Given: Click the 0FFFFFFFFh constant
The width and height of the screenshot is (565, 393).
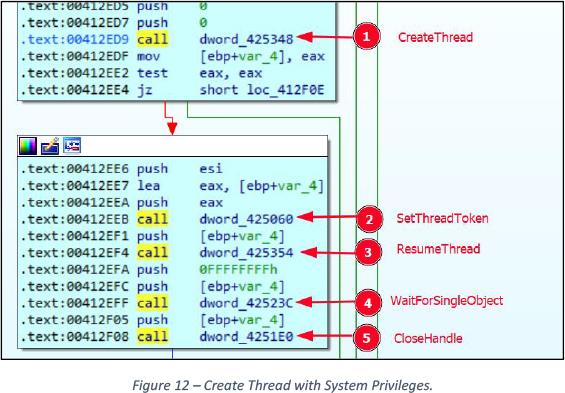Looking at the screenshot, I should click(239, 269).
